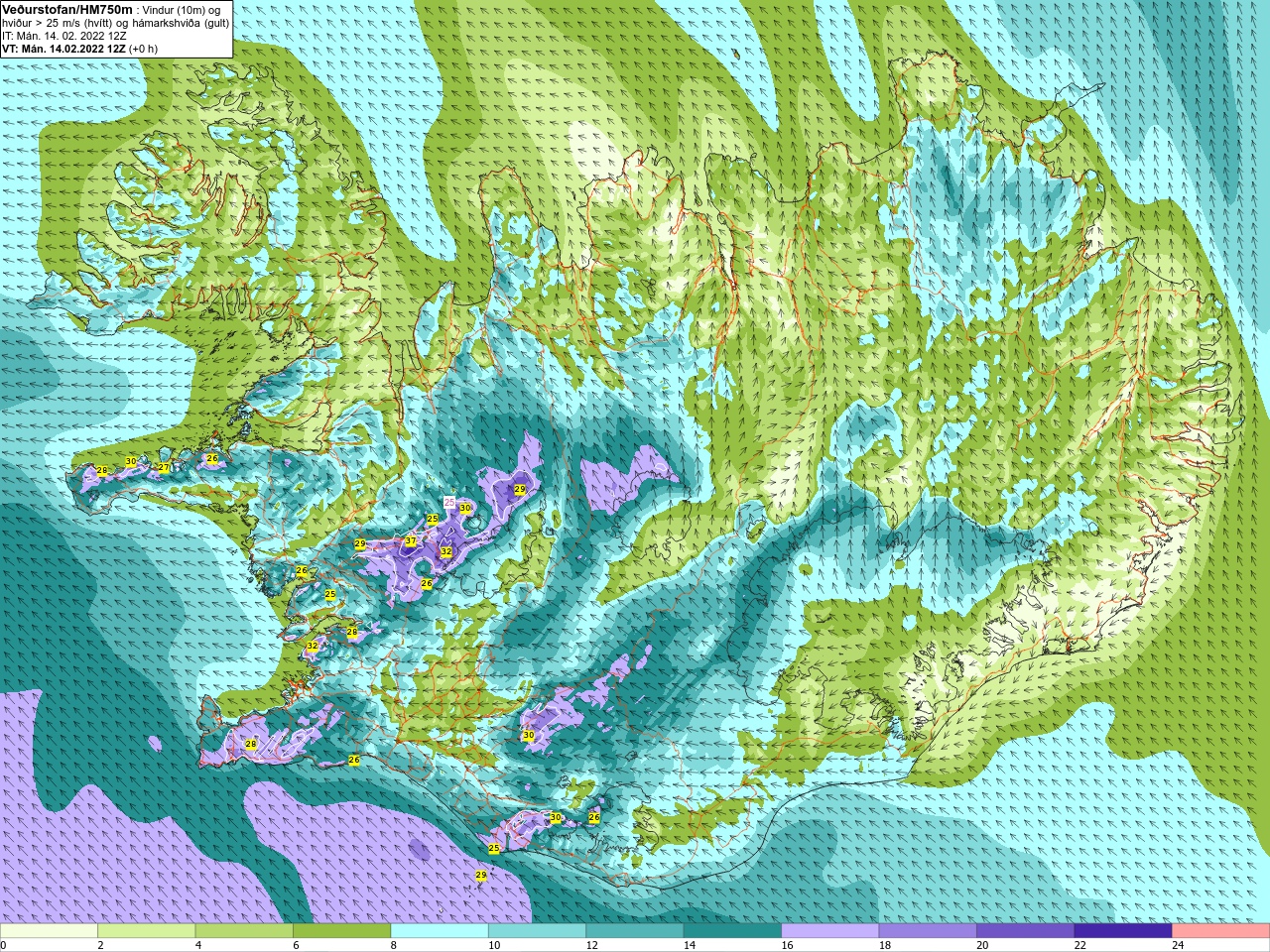This screenshot has width=1270, height=952.
Task: Click the legend scale number 10
Action: coord(494,946)
